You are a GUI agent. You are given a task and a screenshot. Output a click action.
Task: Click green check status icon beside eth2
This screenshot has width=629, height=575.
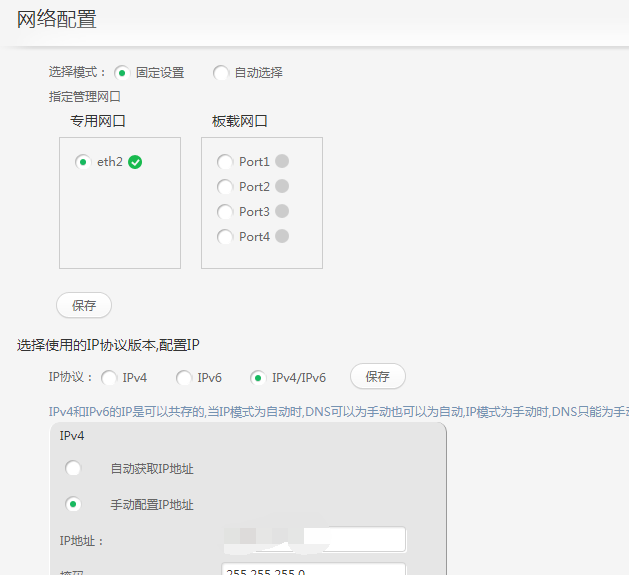pos(135,162)
